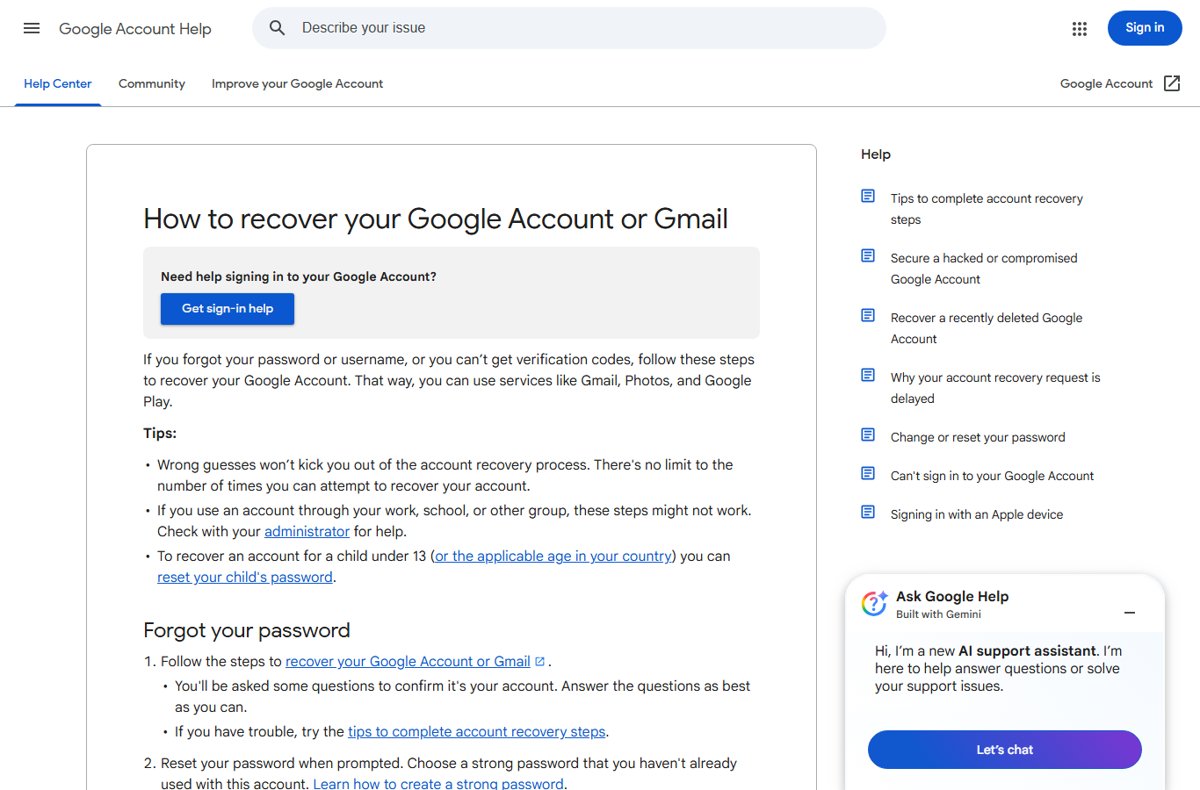This screenshot has width=1200, height=790.
Task: Open recover your Google Account or Gmail link
Action: (x=408, y=661)
